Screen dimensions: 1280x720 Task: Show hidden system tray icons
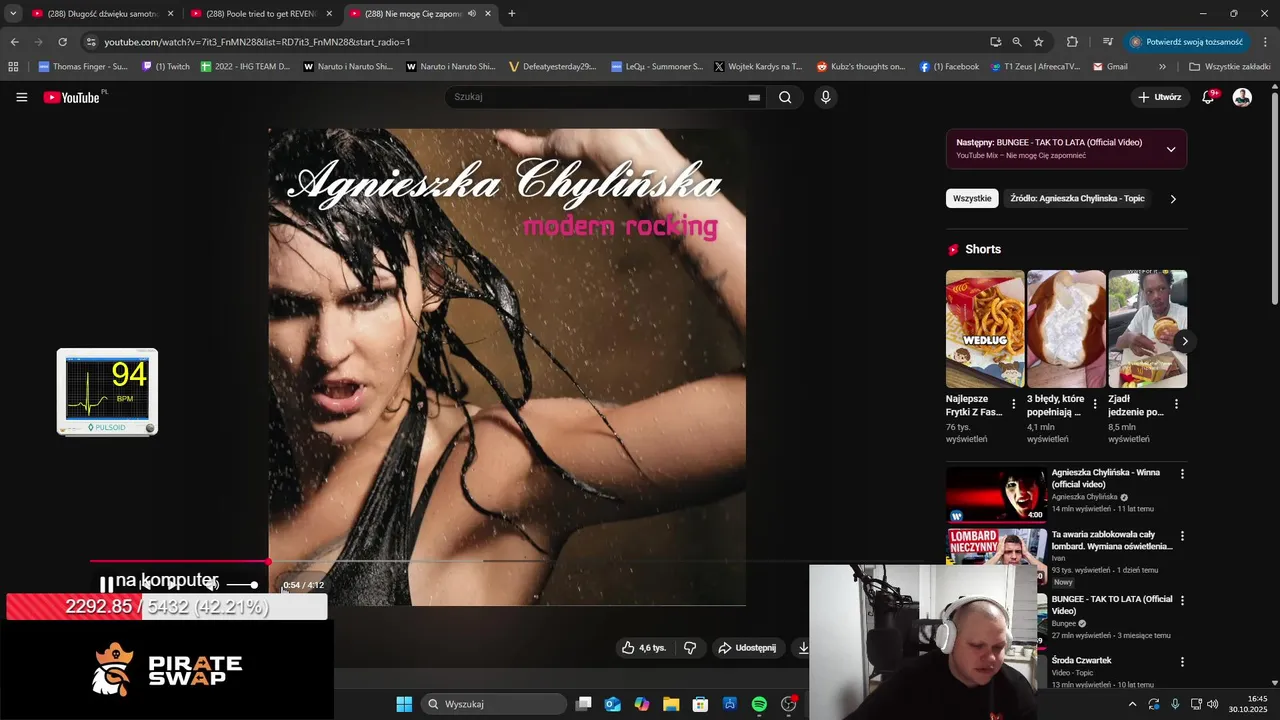[1132, 704]
